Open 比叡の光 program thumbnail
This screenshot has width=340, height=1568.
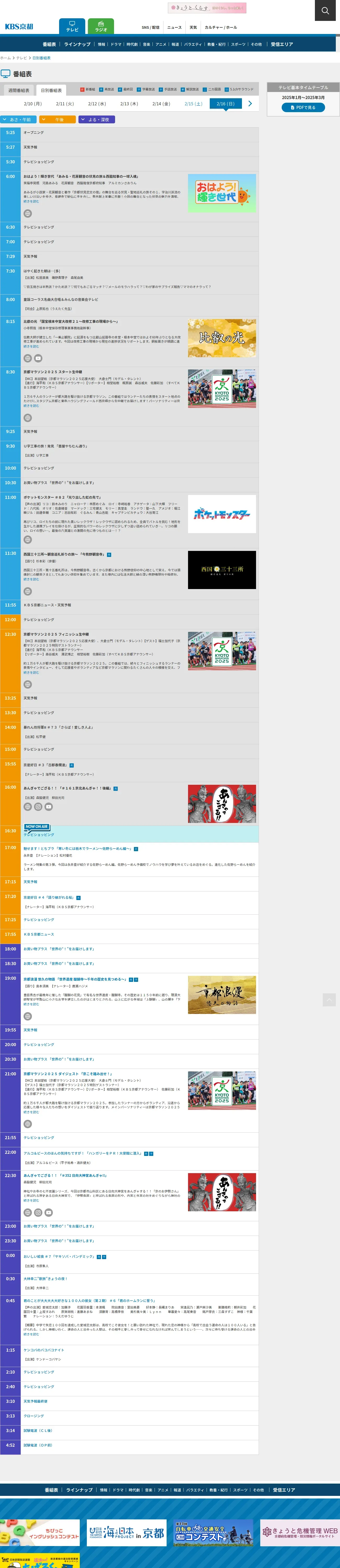tap(222, 338)
